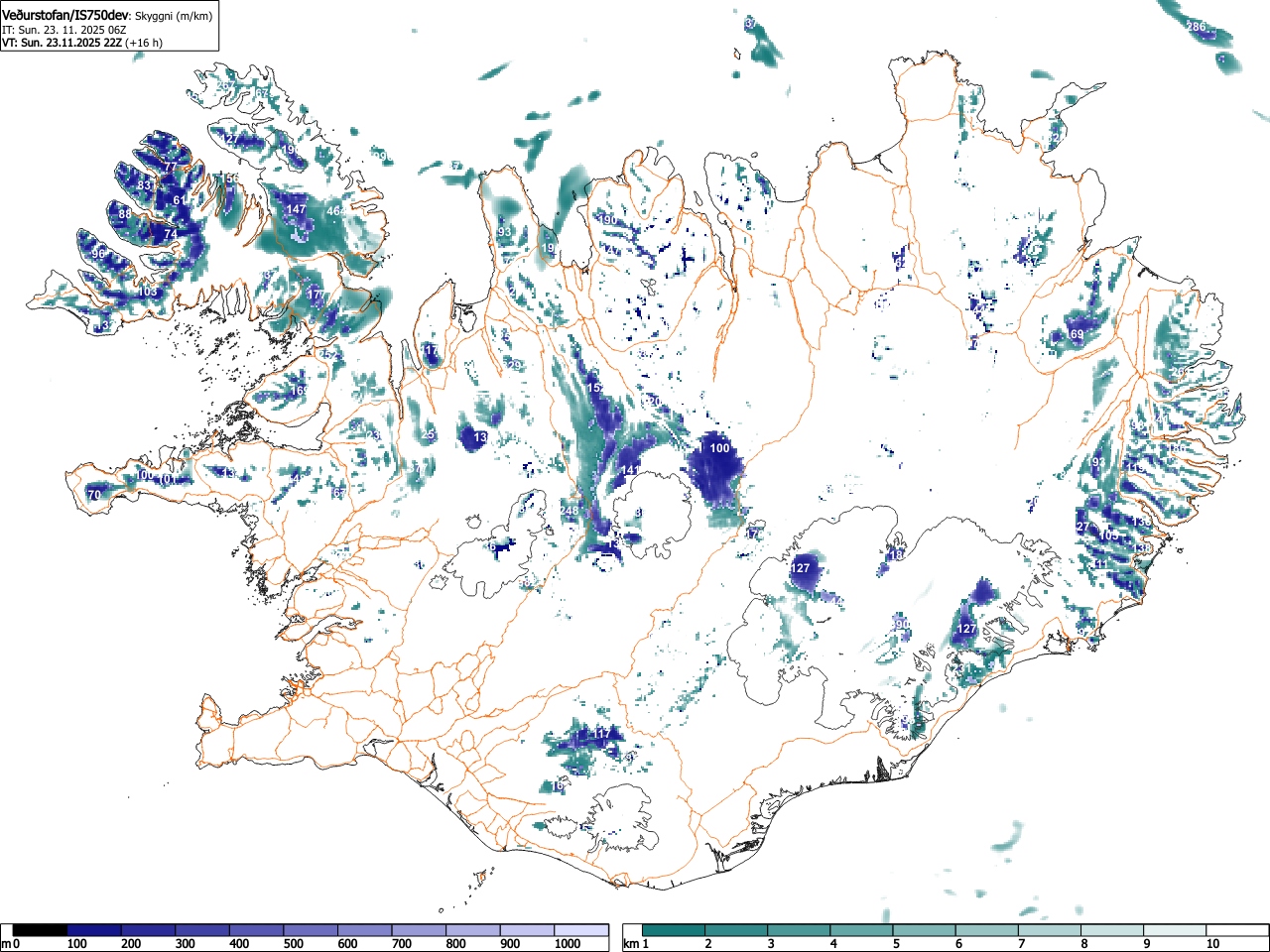Select the 300–400 m legend swatch
1270x952 pixels.
[x=202, y=930]
